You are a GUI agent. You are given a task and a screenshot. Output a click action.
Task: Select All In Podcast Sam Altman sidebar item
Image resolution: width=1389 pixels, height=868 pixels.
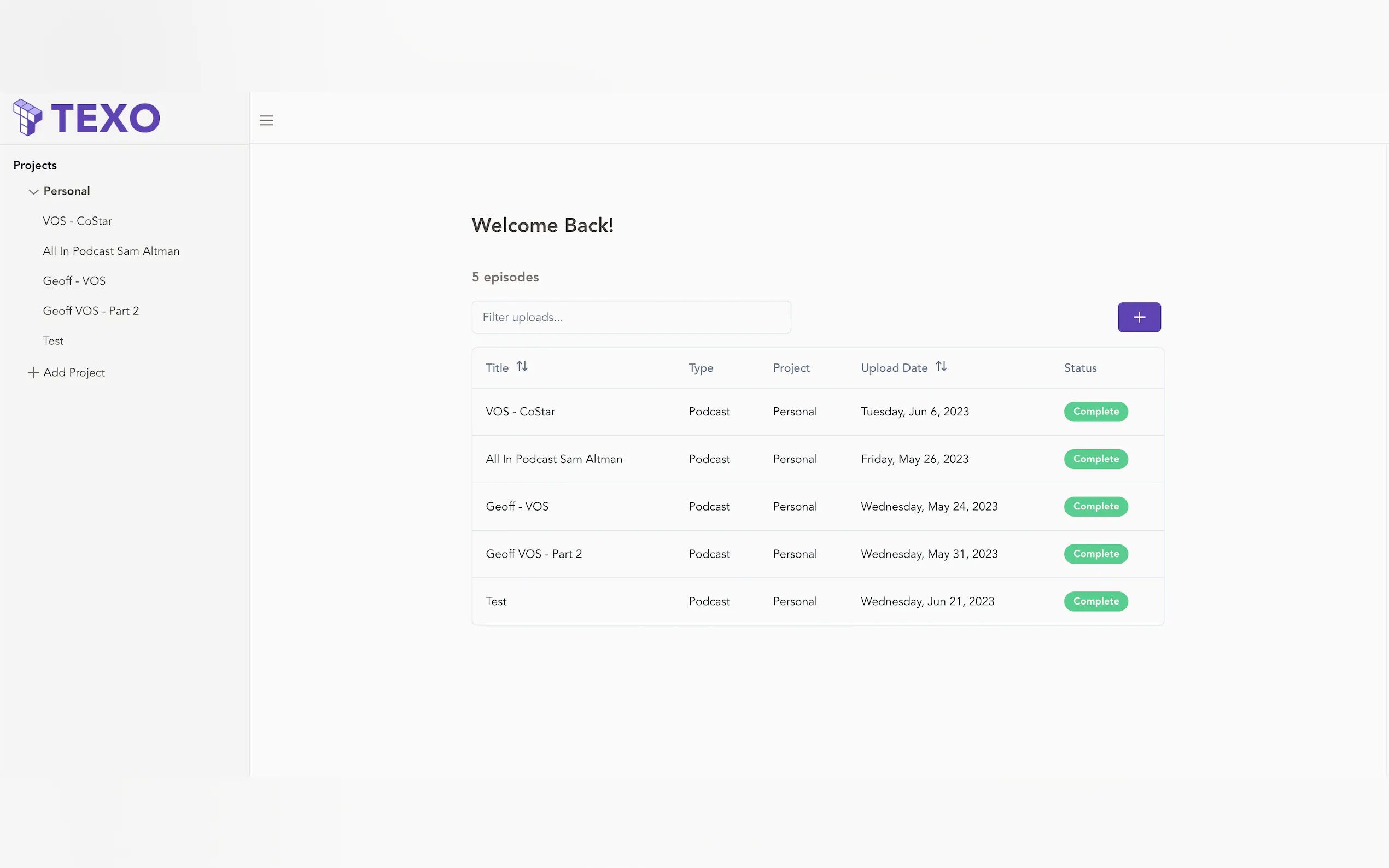tap(111, 251)
